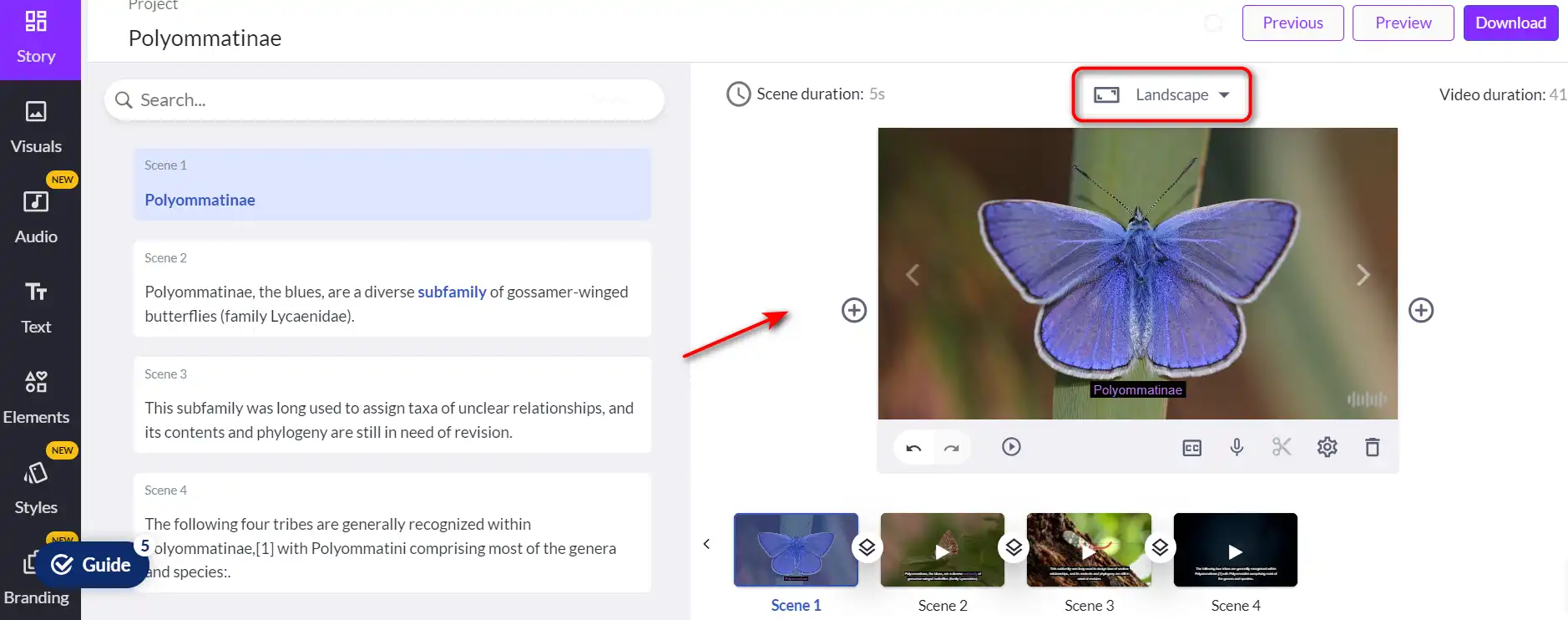
Task: Open the Visuals panel
Action: point(36,128)
